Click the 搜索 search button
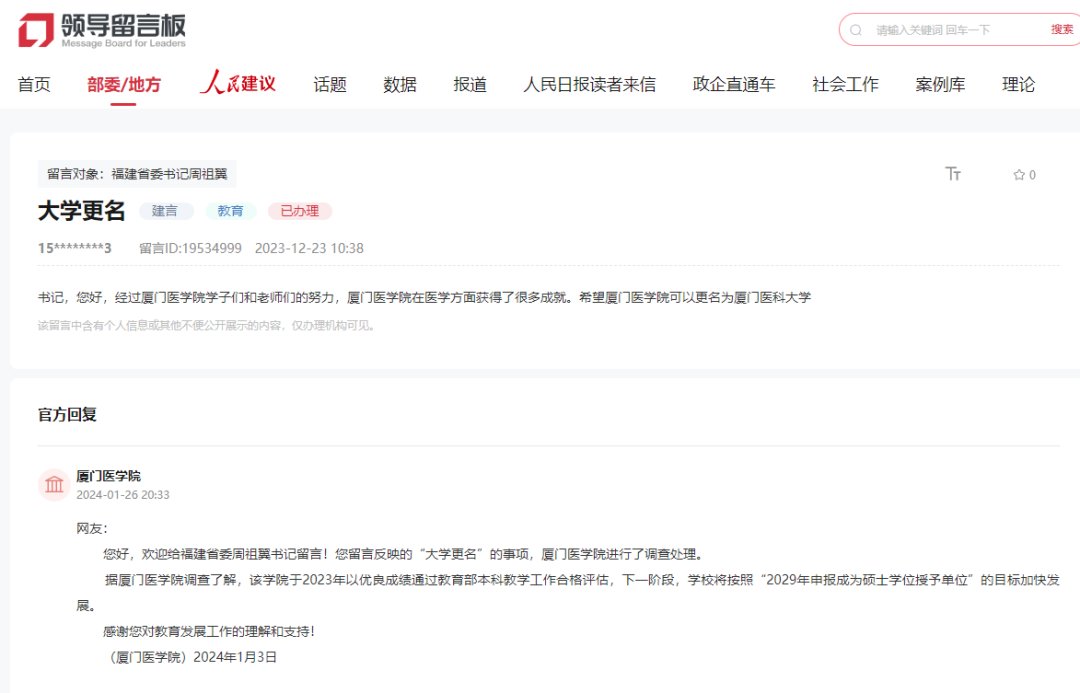The height and width of the screenshot is (693, 1080). [1062, 30]
